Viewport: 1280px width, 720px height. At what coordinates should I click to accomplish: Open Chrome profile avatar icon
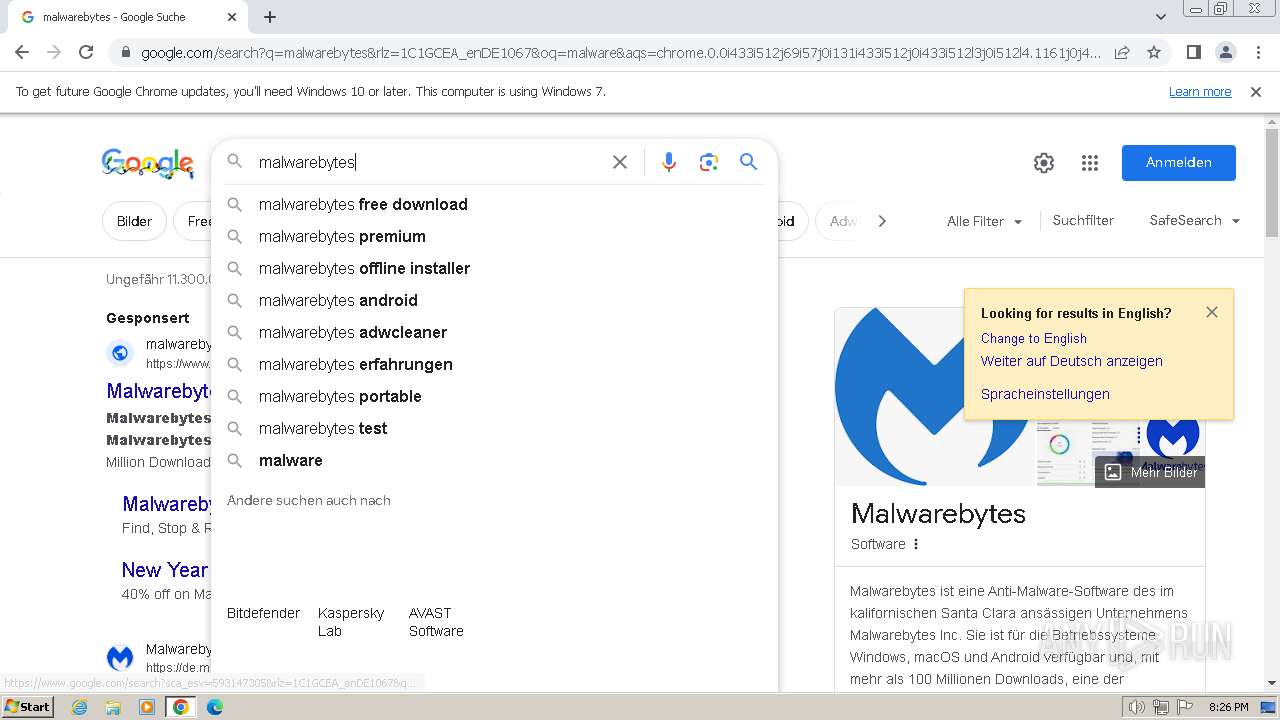[1225, 52]
